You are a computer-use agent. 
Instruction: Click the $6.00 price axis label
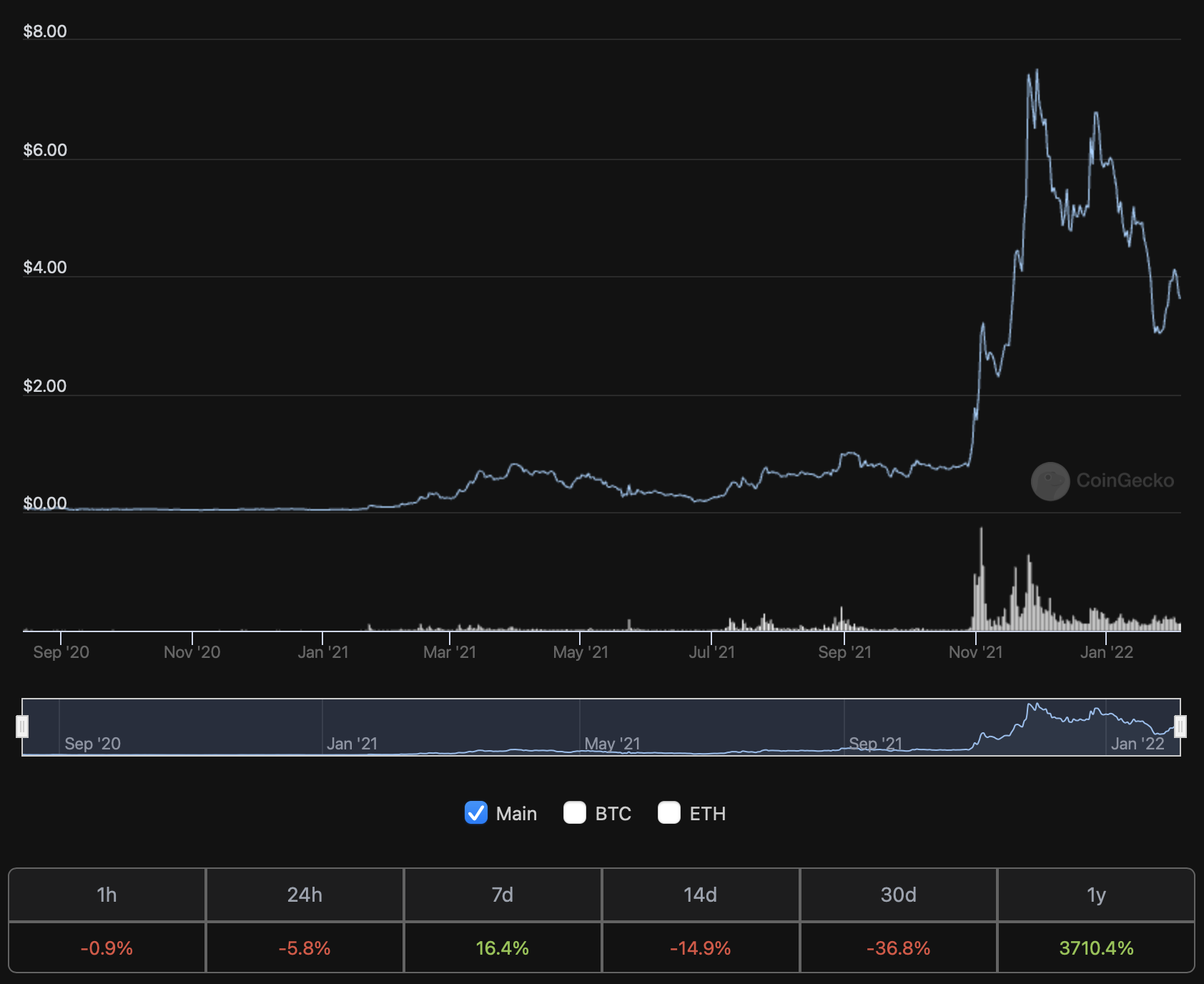[x=45, y=150]
